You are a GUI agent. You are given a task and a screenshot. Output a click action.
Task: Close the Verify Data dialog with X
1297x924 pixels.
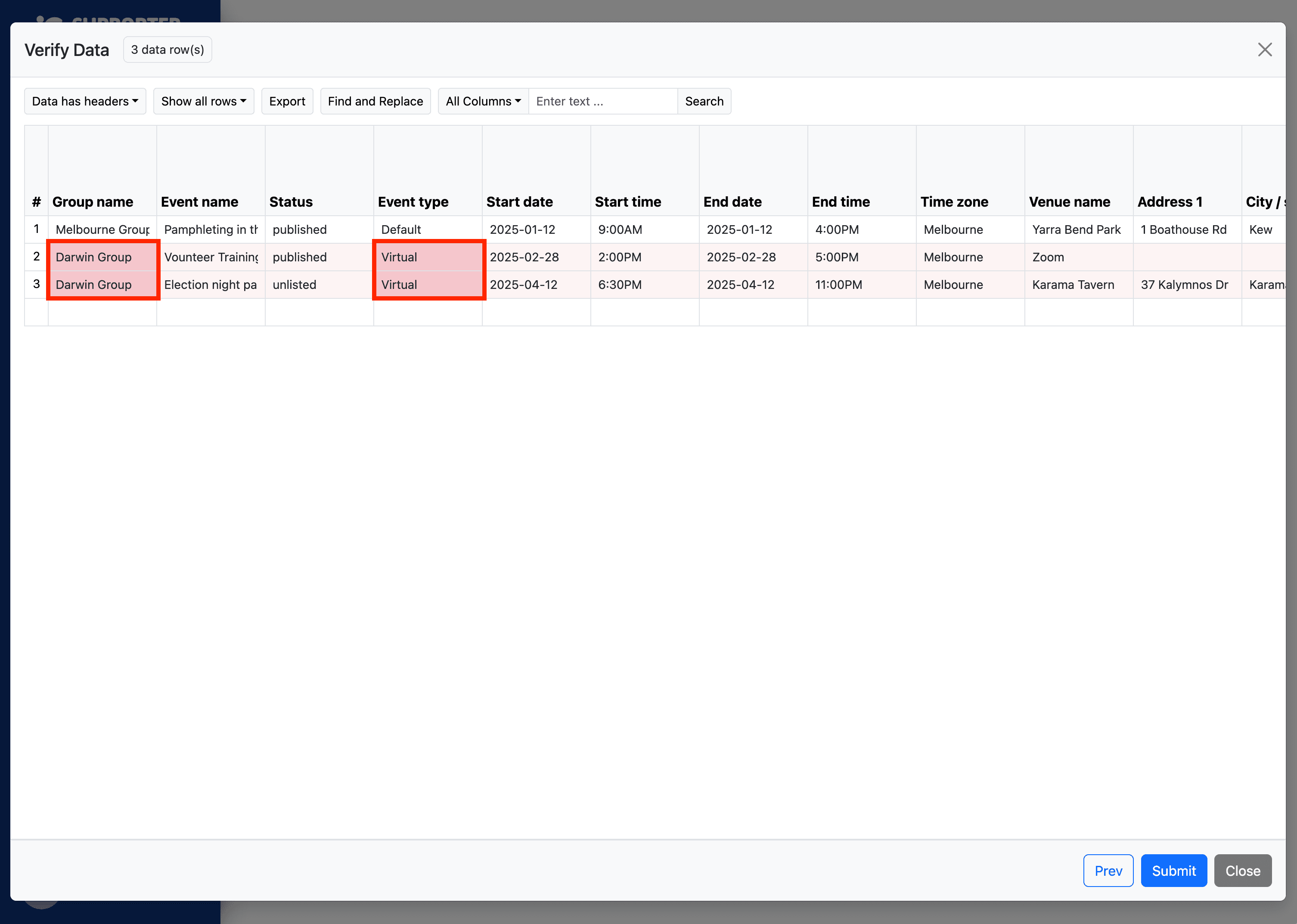tap(1264, 50)
